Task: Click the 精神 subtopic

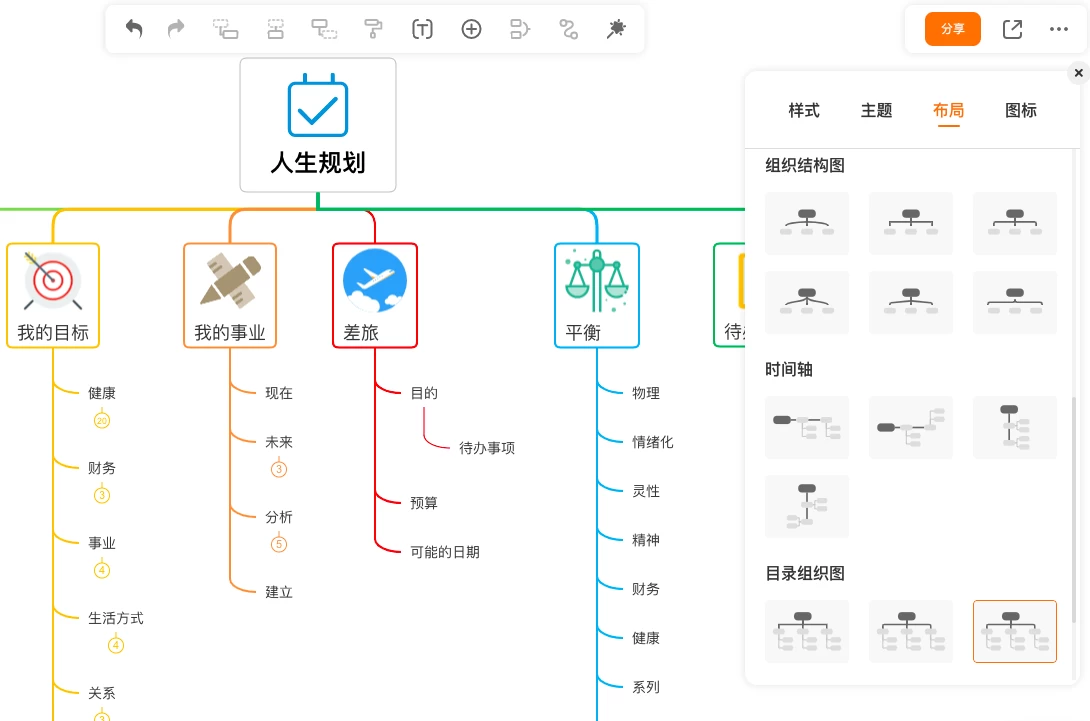Action: [x=646, y=540]
